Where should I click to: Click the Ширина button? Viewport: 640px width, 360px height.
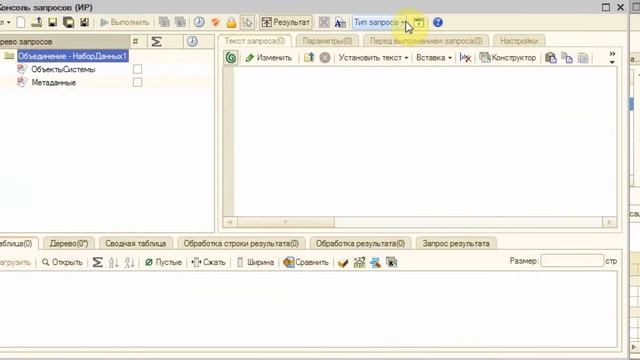[x=256, y=262]
